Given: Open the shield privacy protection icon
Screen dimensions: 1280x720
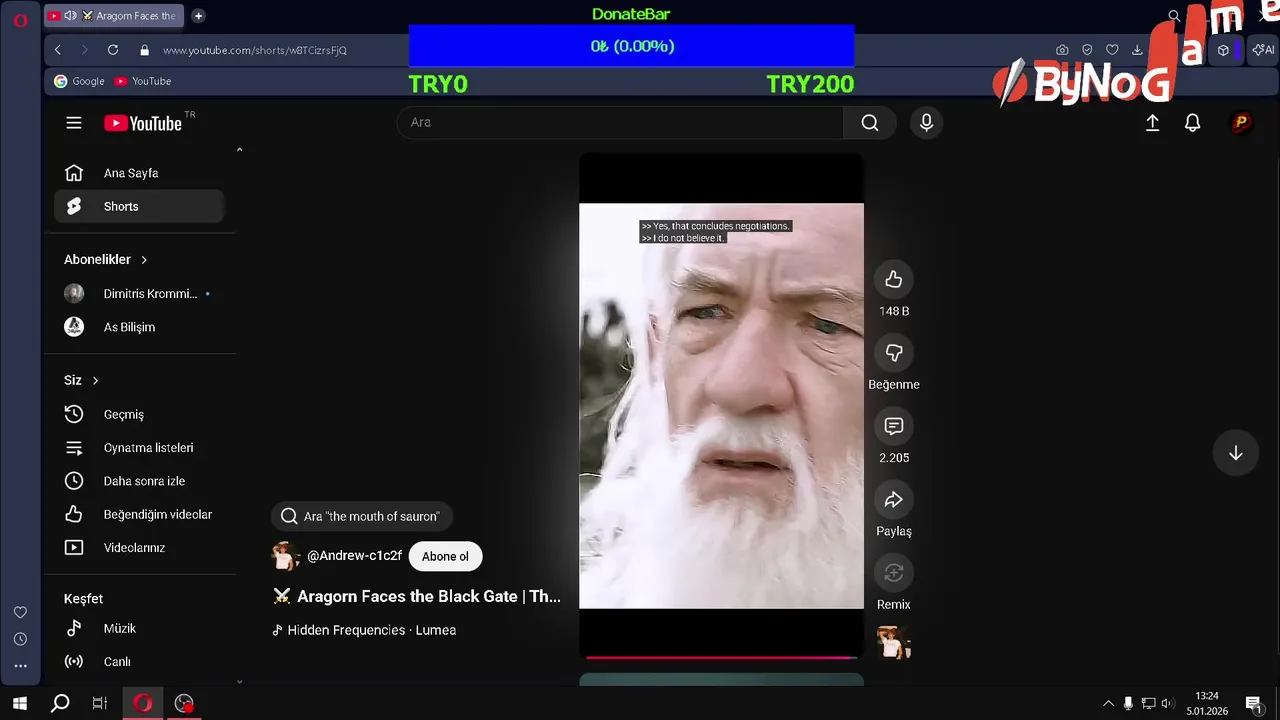Looking at the screenshot, I should point(1087,50).
